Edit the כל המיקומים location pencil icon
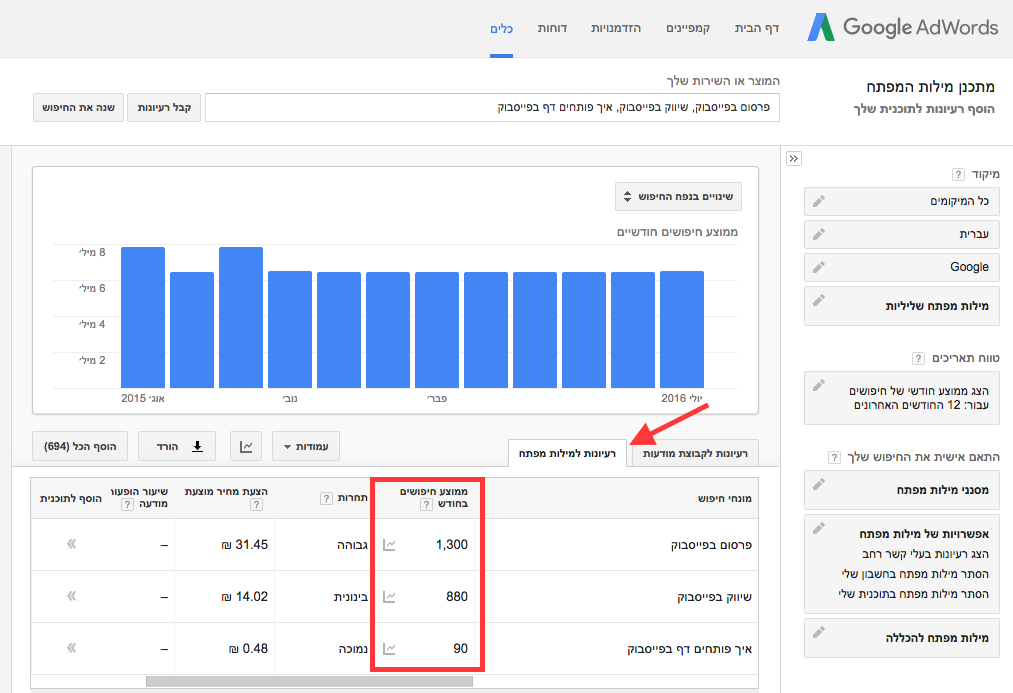The width and height of the screenshot is (1013, 693). pyautogui.click(x=819, y=202)
